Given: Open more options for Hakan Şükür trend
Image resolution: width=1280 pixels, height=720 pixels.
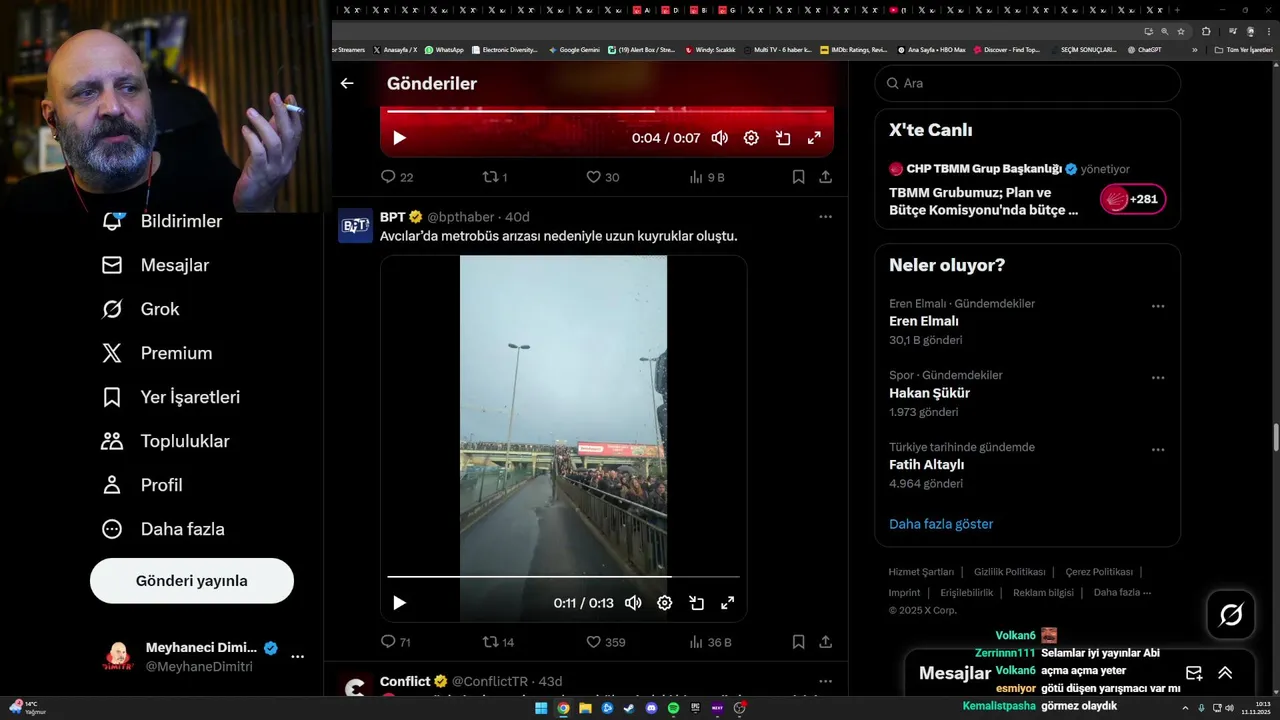Looking at the screenshot, I should (x=1158, y=378).
